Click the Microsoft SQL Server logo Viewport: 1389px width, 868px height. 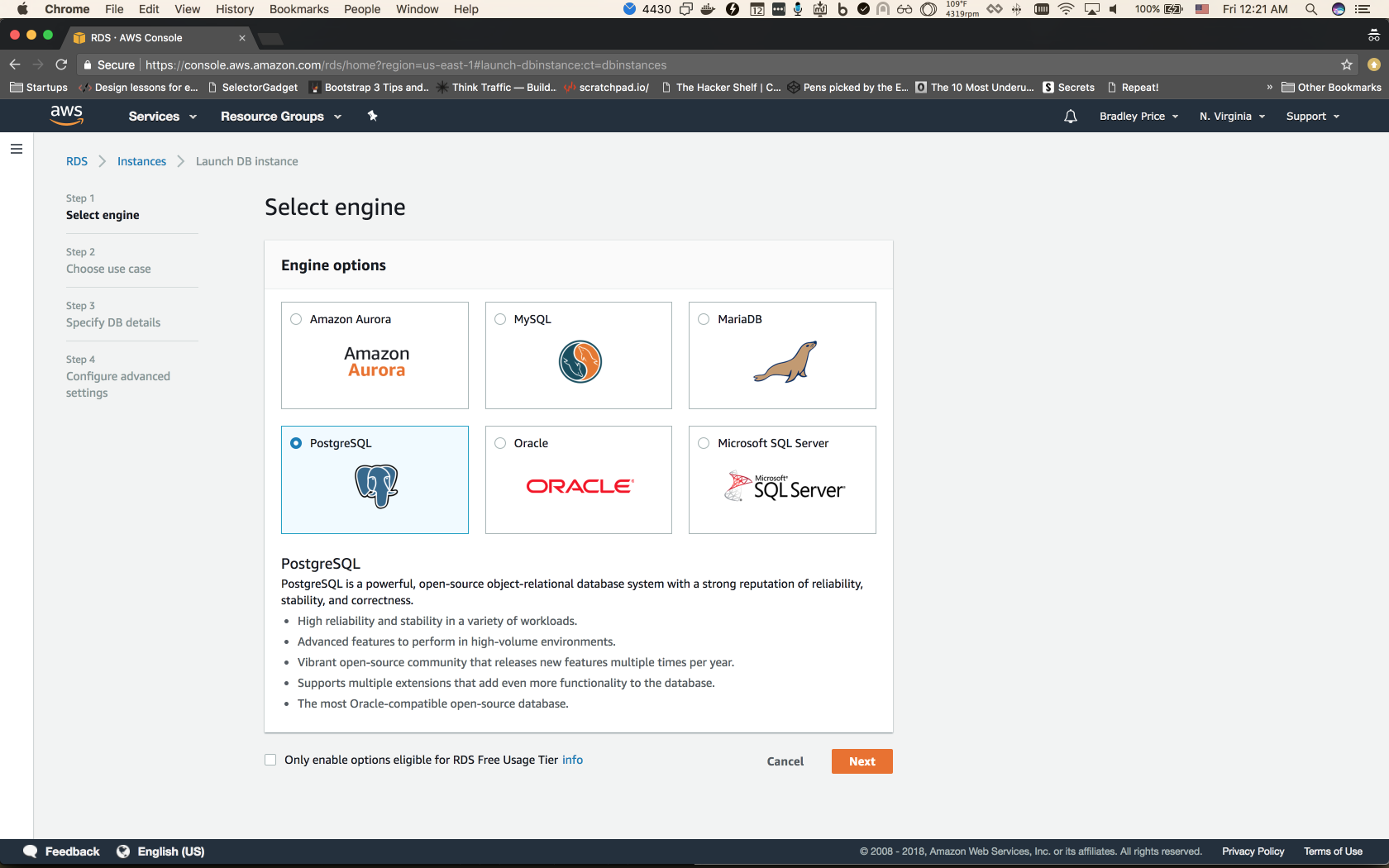(x=784, y=487)
